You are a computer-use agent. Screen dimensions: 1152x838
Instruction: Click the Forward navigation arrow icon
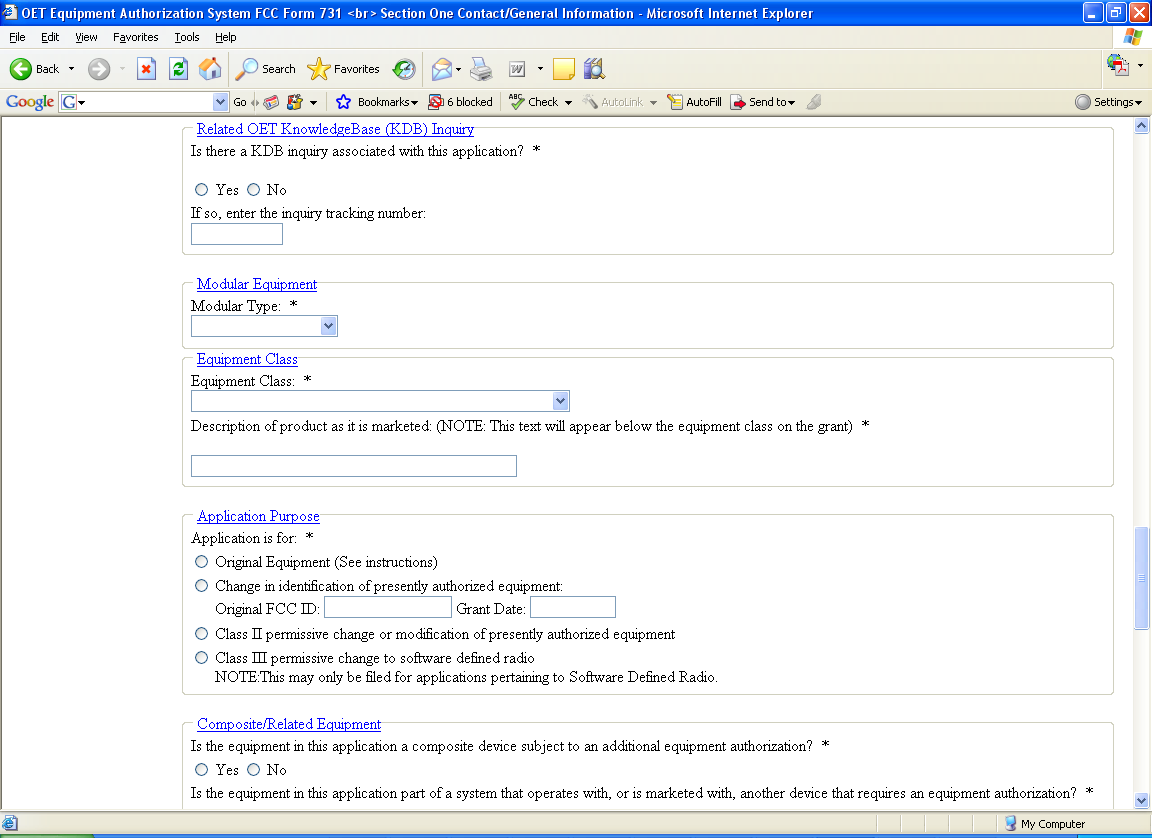(x=99, y=69)
